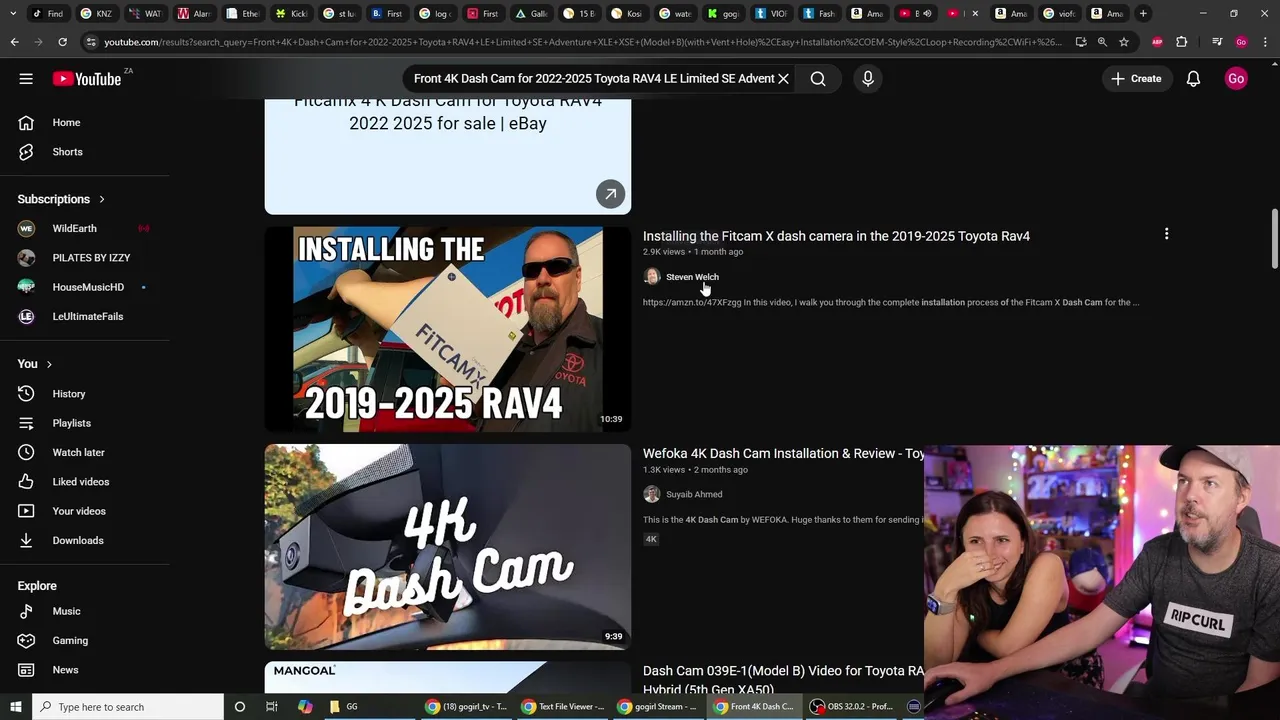Open the YouTube guide hamburger menu

coord(26,79)
